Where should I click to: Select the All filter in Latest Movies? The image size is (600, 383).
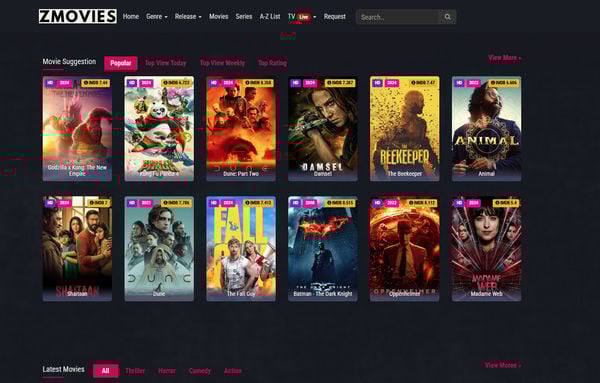point(106,371)
